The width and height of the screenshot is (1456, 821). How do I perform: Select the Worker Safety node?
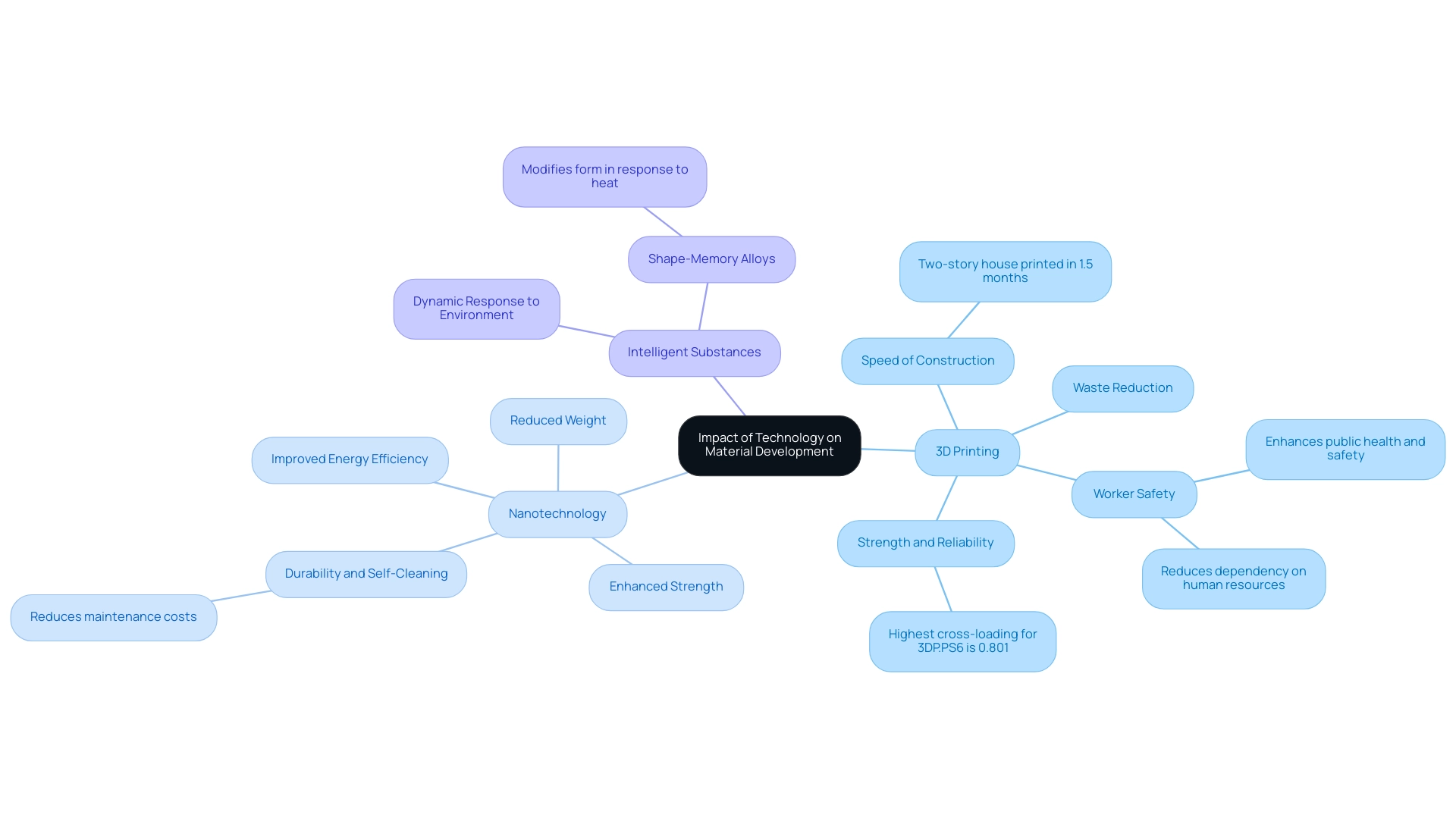coord(1133,493)
